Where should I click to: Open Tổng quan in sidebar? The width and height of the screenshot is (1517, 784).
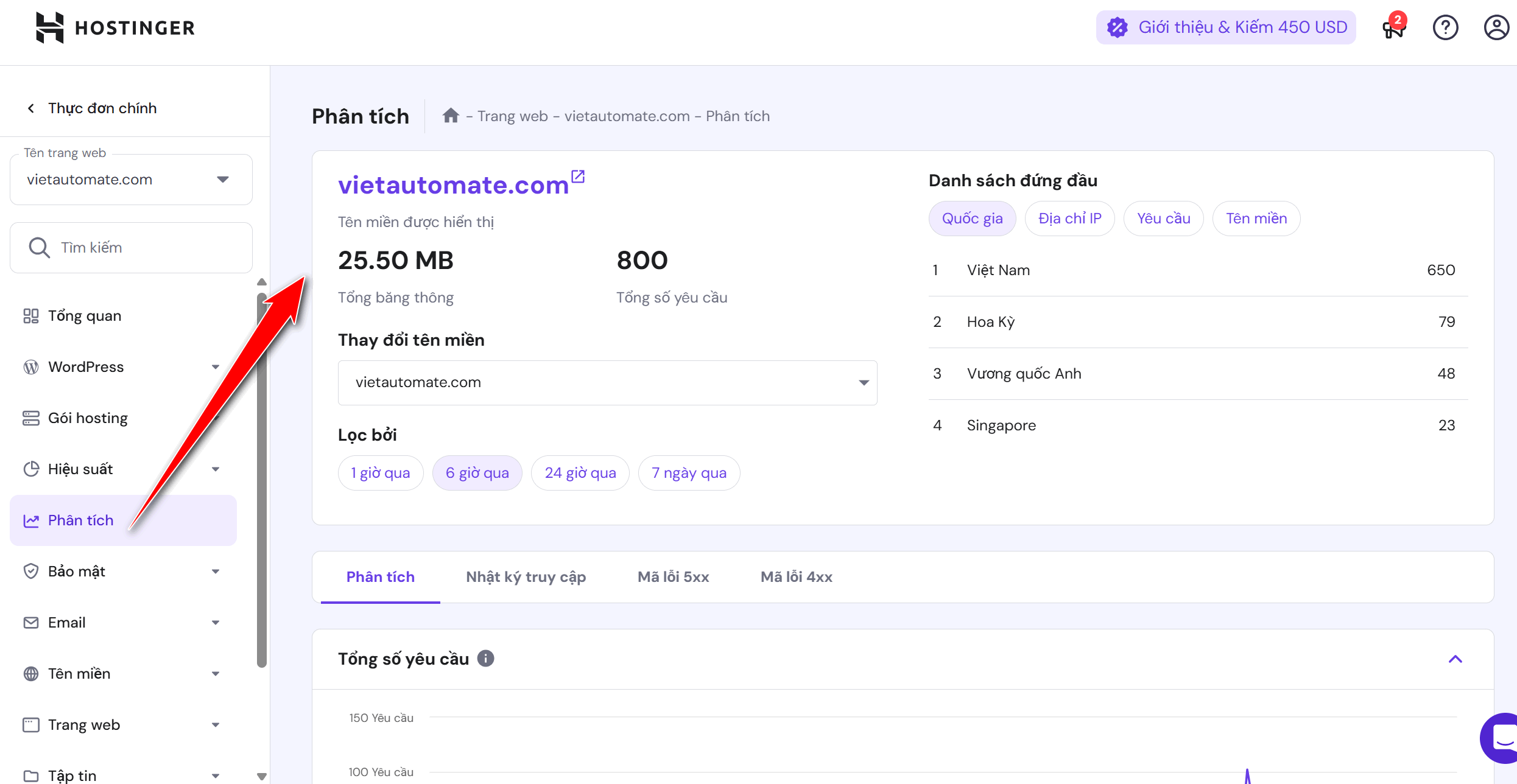[x=124, y=316]
